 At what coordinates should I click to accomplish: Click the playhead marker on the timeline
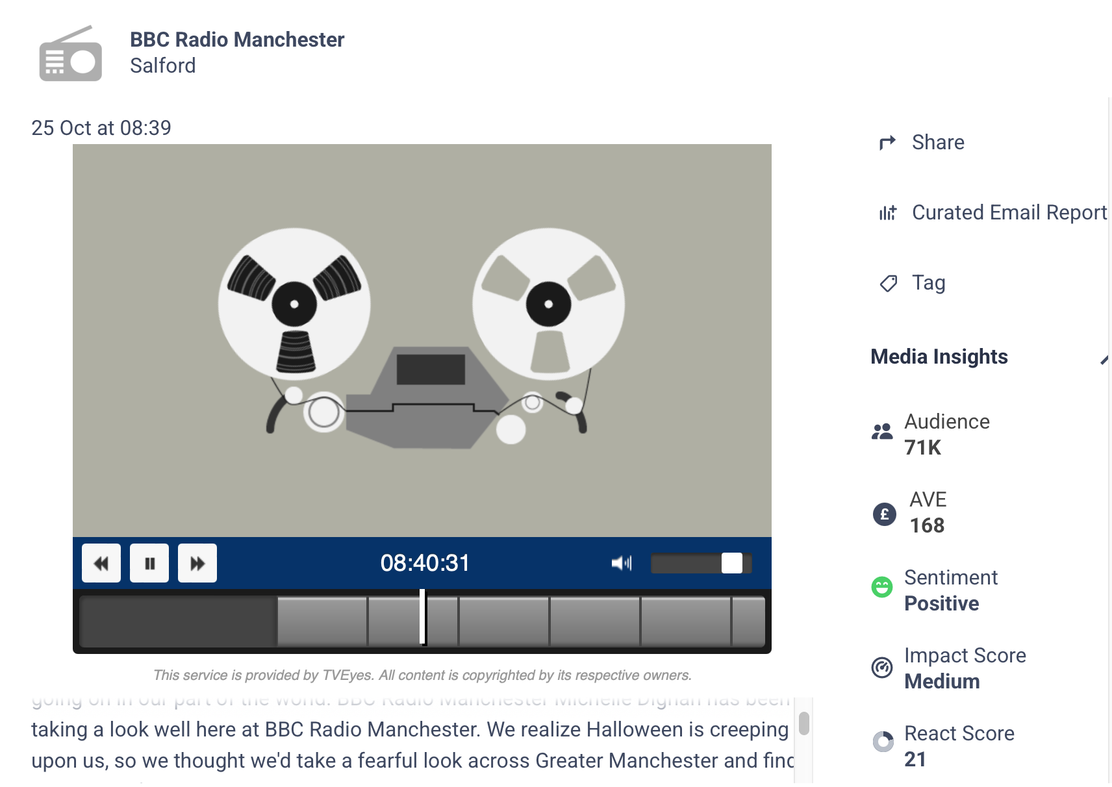click(423, 617)
